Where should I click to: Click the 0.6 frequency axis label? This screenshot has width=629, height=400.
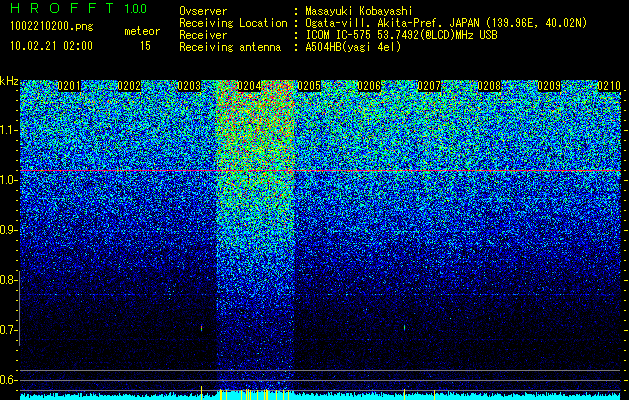click(7, 380)
